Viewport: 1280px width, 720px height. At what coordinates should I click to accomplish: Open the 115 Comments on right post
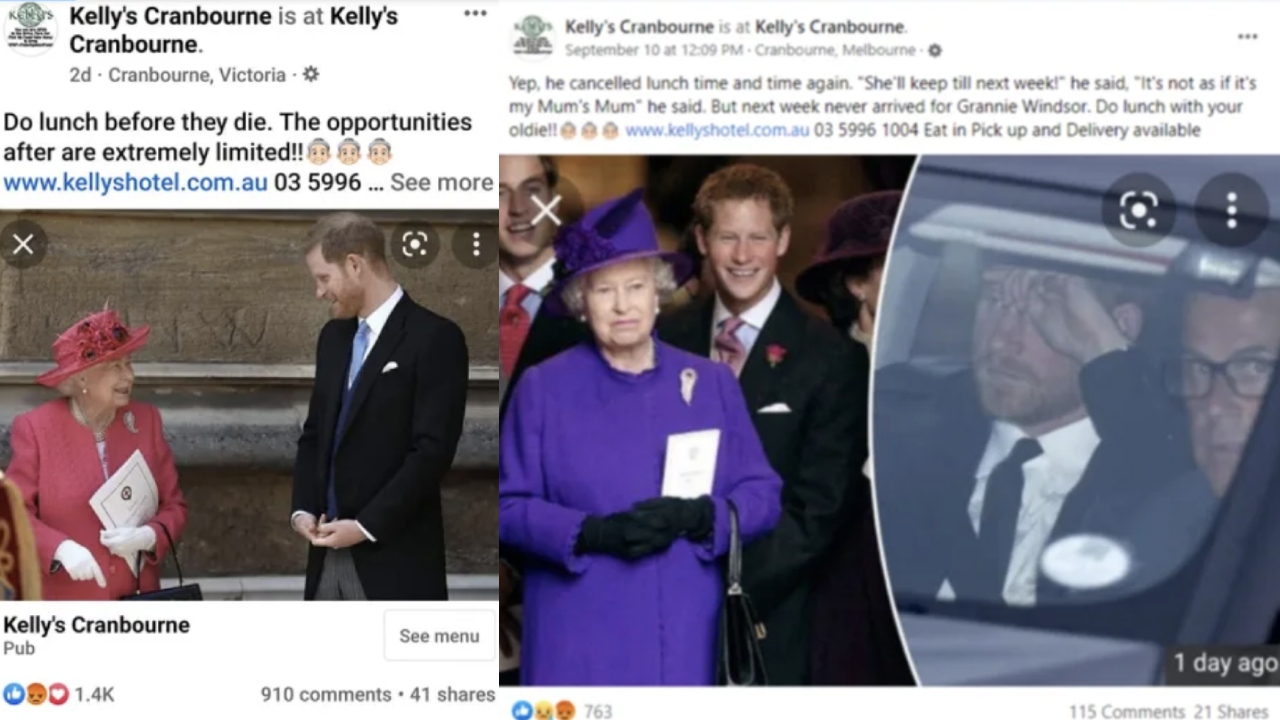[x=1126, y=711]
